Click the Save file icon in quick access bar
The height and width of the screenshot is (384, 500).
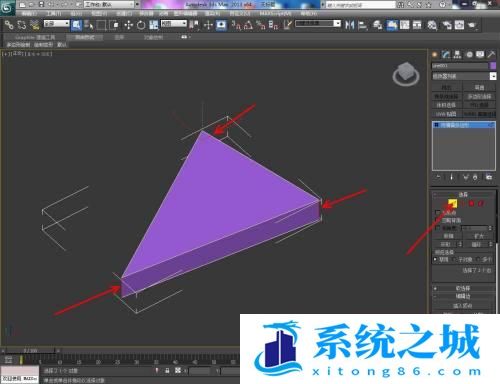41,4
